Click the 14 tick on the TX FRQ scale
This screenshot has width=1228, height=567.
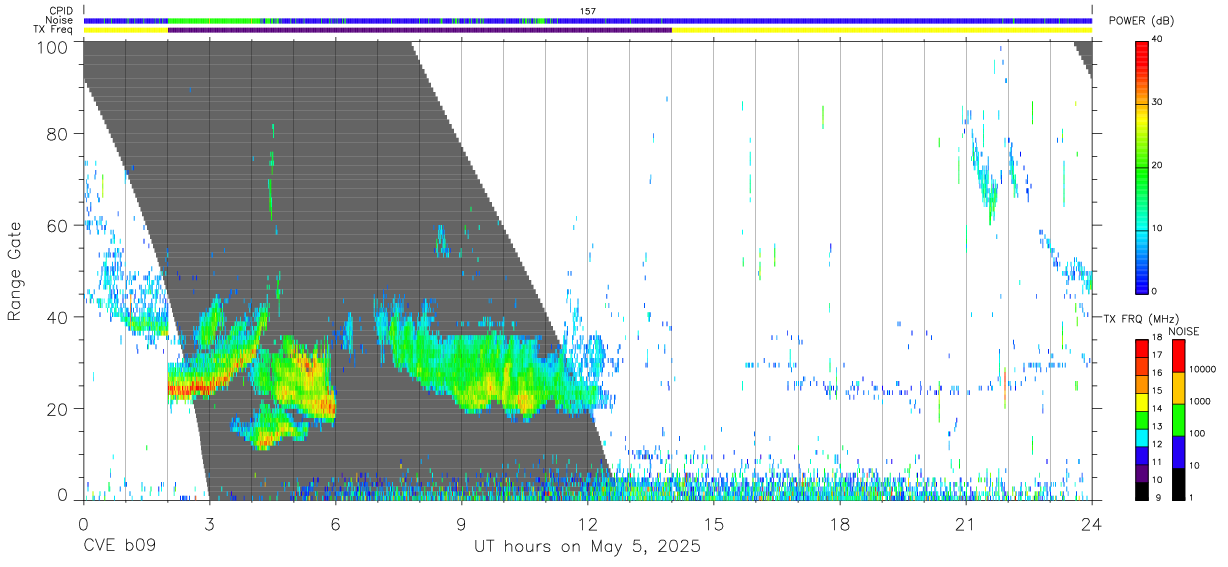1157,409
